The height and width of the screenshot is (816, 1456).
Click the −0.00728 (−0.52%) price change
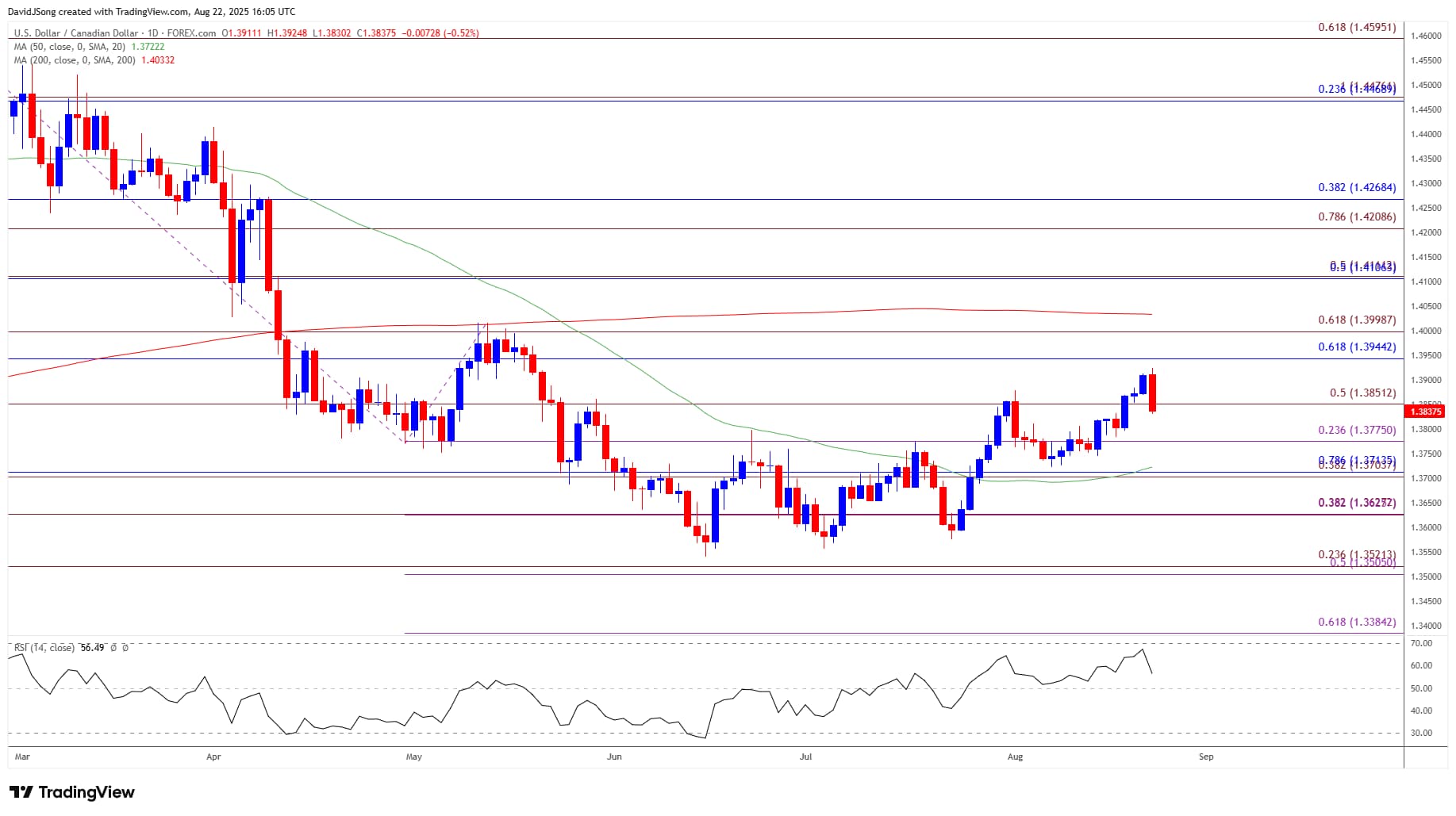tap(440, 33)
